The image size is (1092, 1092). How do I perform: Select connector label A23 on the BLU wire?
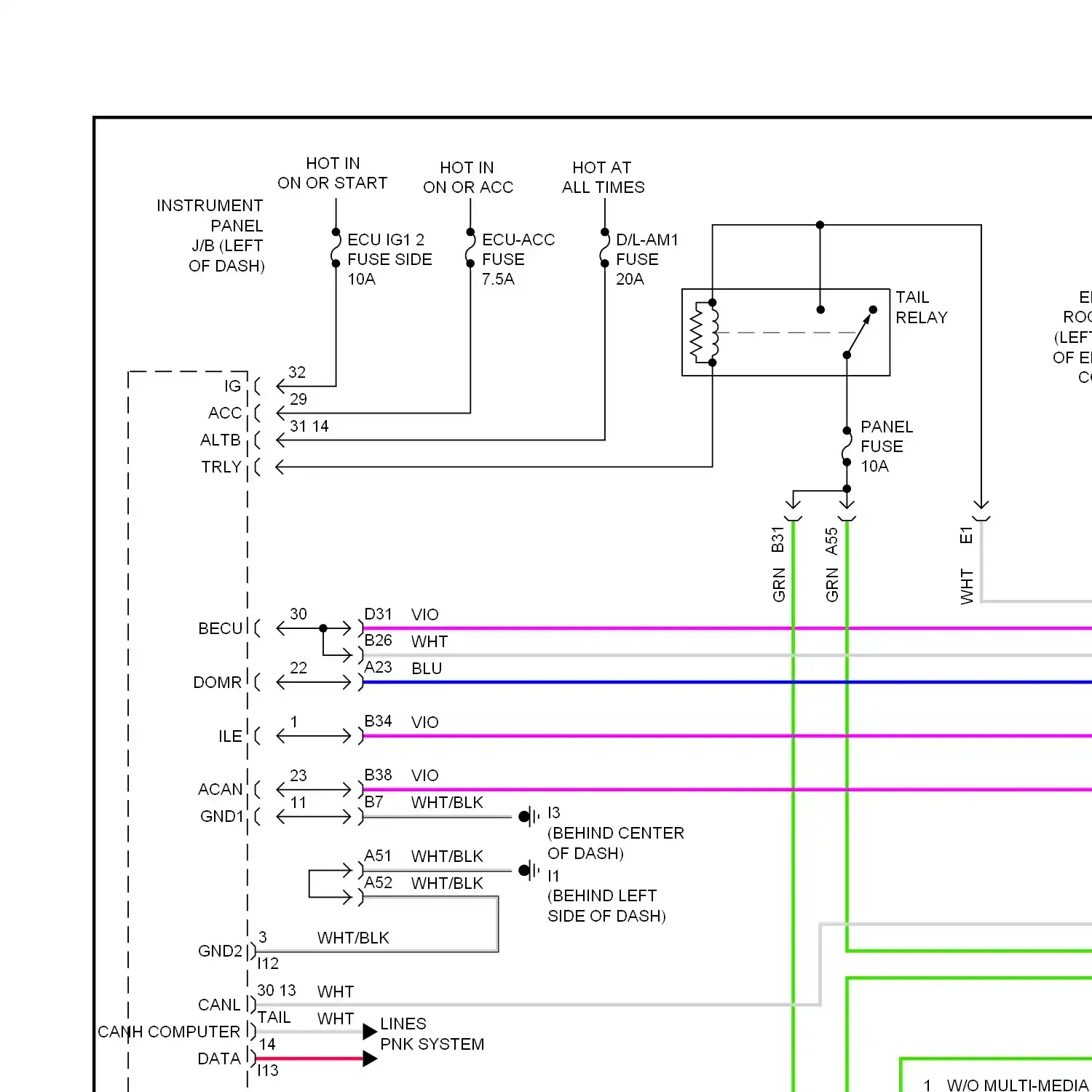378,667
